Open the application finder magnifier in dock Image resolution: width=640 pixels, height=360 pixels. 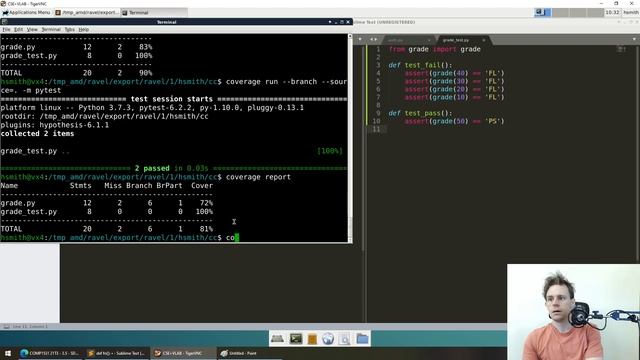[345, 339]
